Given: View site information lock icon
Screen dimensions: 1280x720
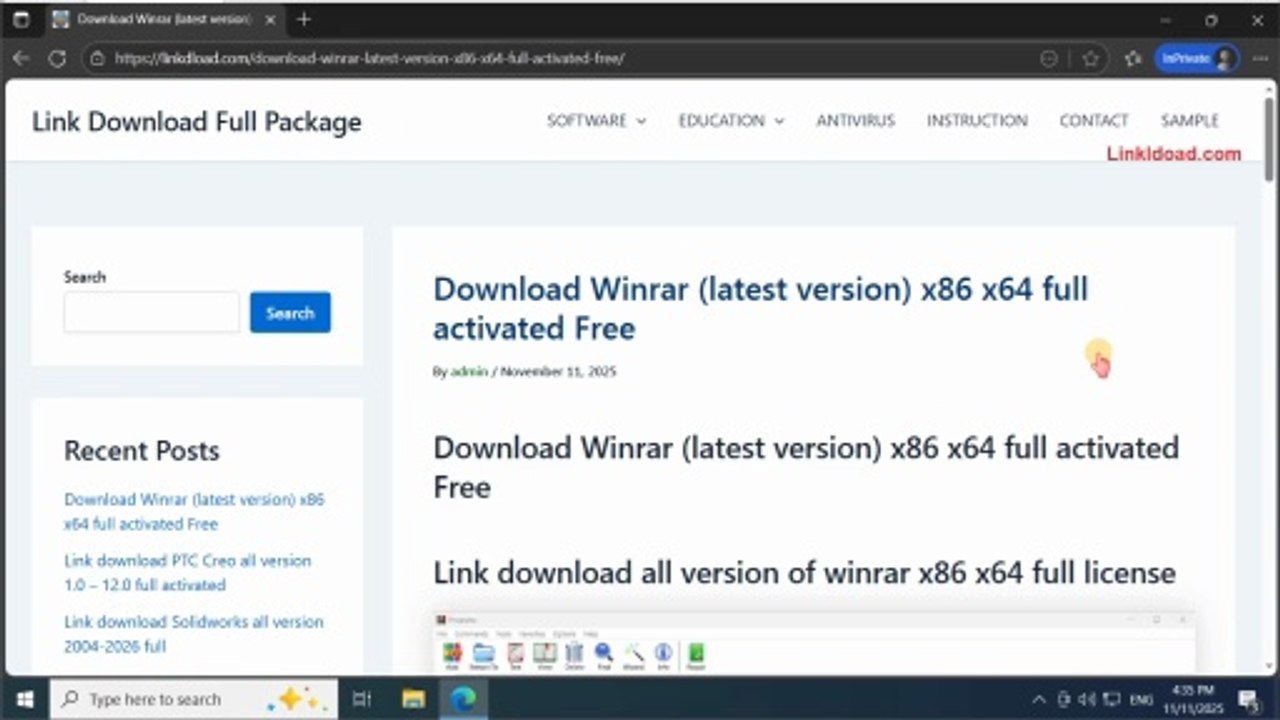Looking at the screenshot, I should [97, 58].
